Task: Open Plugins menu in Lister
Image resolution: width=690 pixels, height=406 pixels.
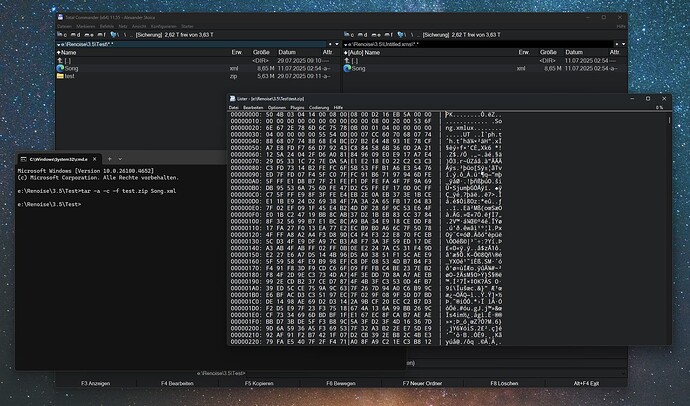Action: point(297,107)
